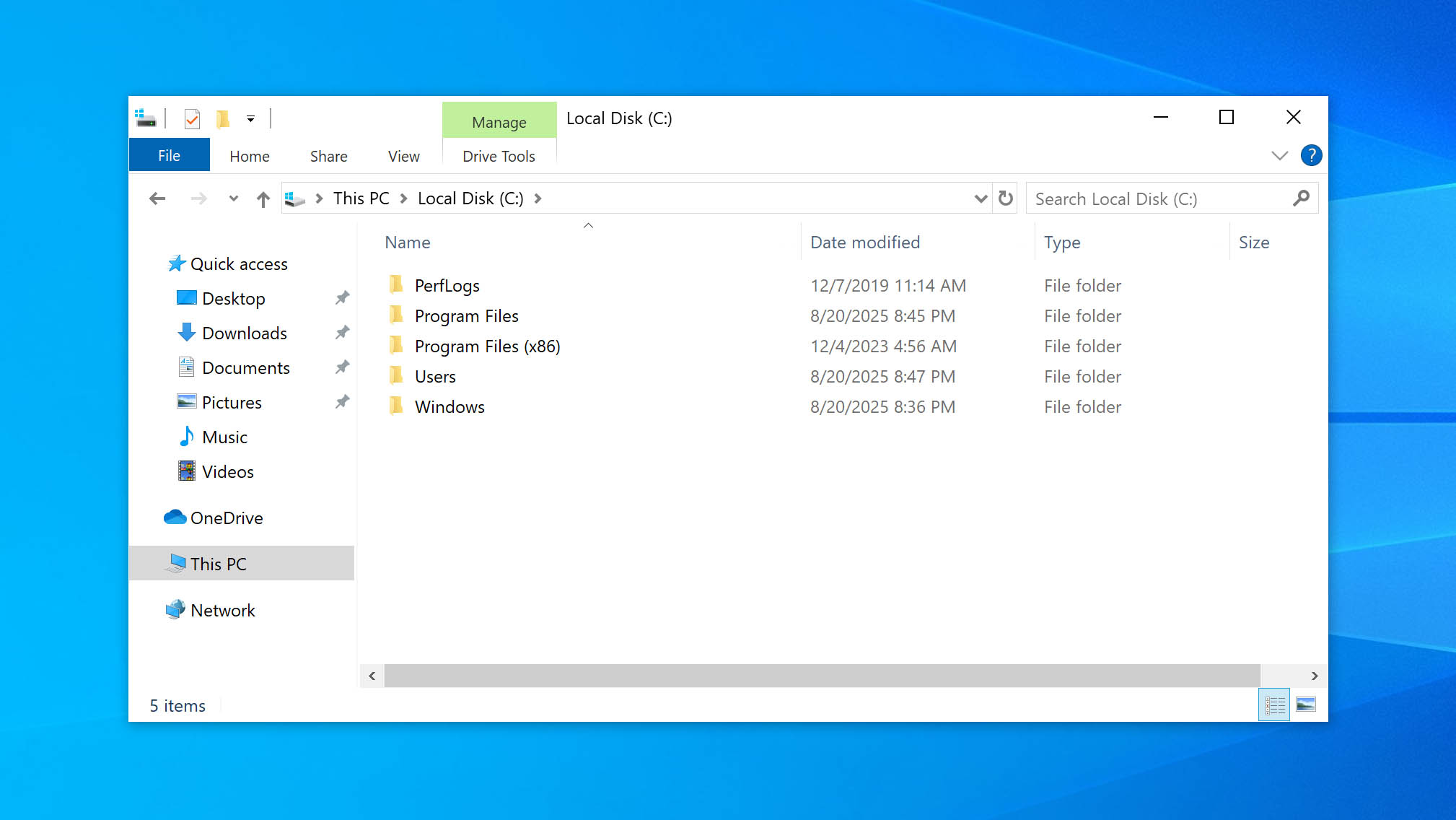Unpin Downloads from Quick access
Viewport: 1456px width, 820px height.
(x=342, y=332)
